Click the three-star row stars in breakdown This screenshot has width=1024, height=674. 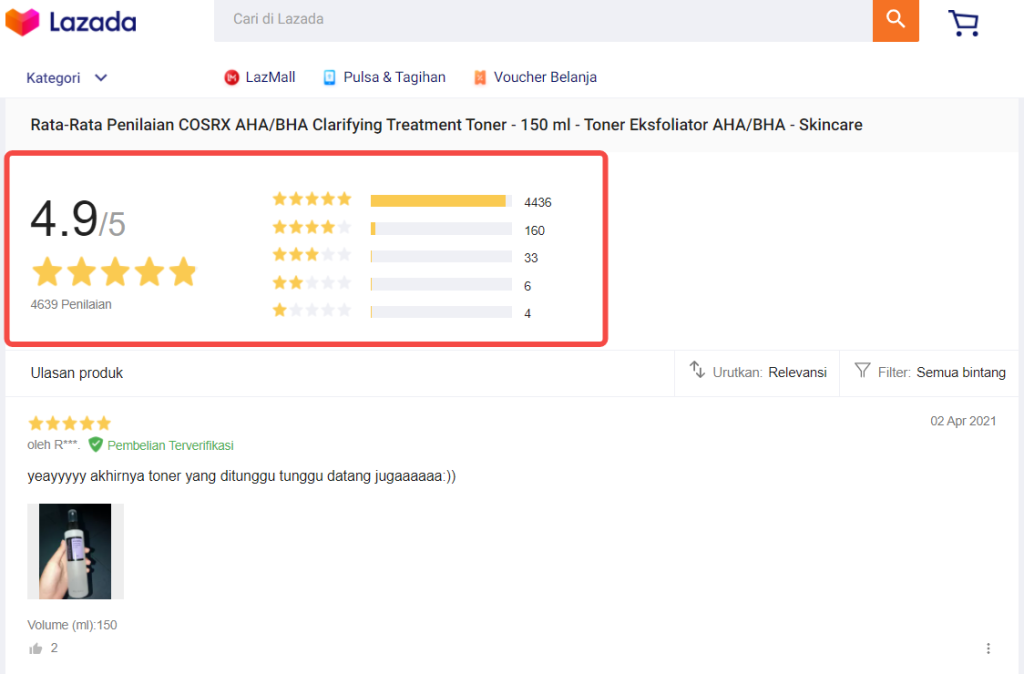[x=312, y=255]
